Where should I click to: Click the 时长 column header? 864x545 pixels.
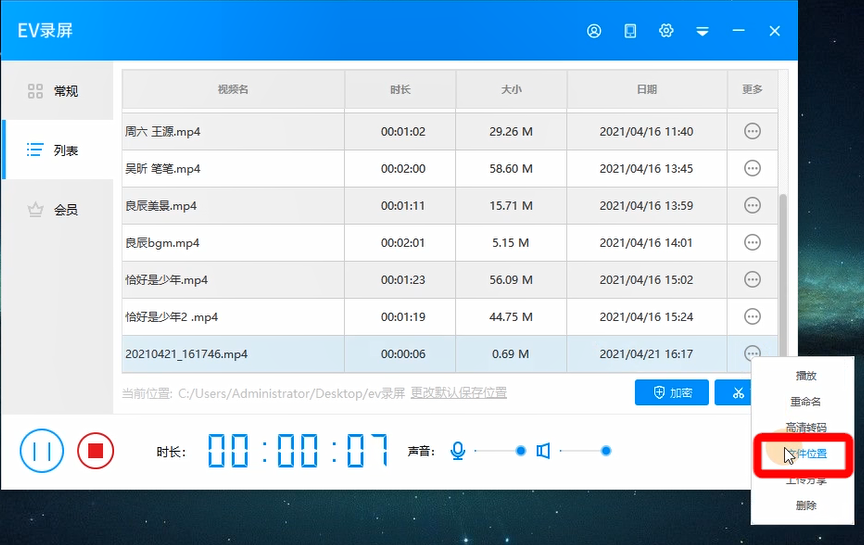coord(400,89)
